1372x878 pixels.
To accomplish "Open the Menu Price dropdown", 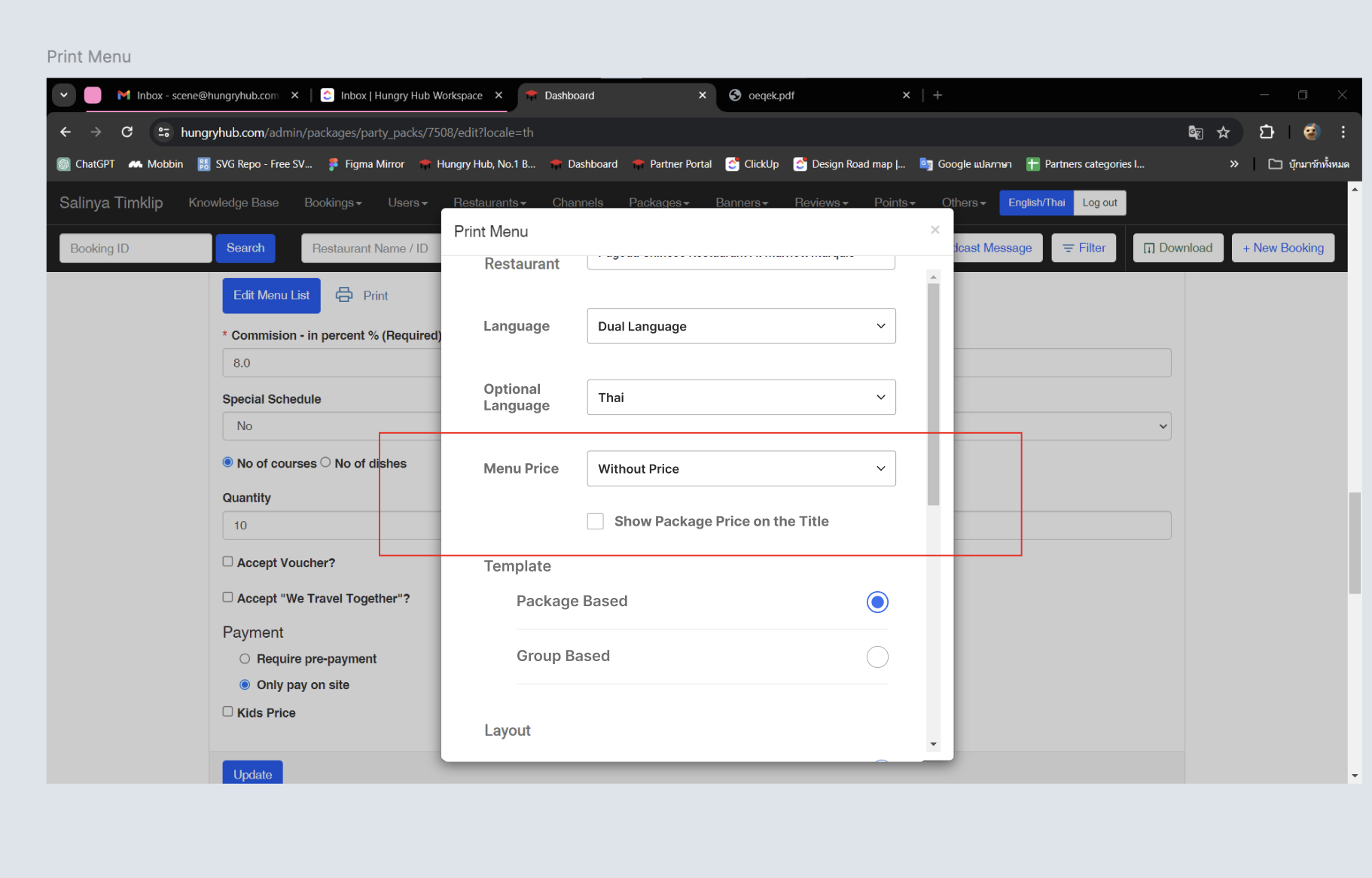I will click(x=741, y=468).
